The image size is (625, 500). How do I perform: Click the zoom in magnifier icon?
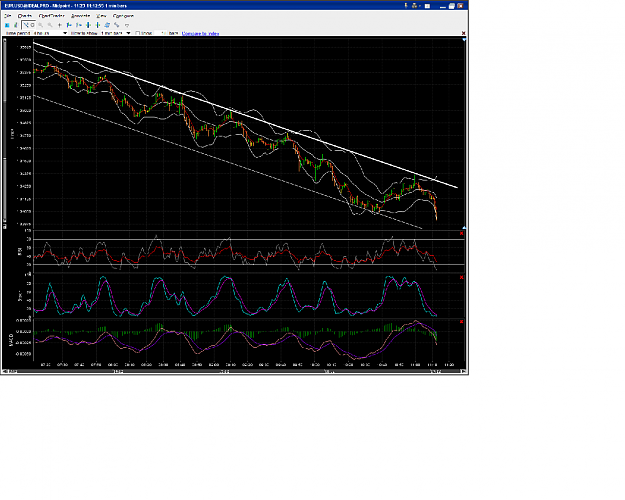(41, 25)
